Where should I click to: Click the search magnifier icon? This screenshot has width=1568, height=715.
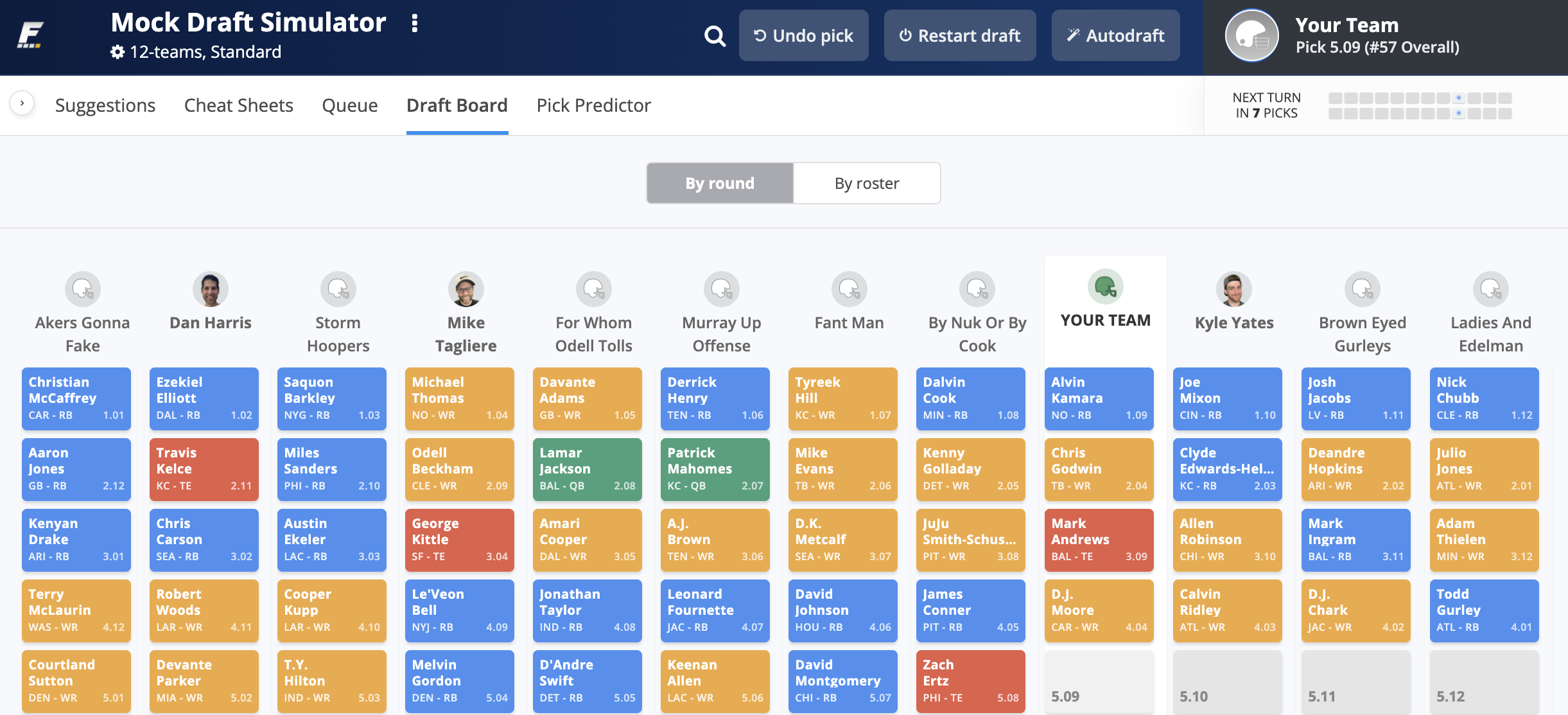point(714,36)
